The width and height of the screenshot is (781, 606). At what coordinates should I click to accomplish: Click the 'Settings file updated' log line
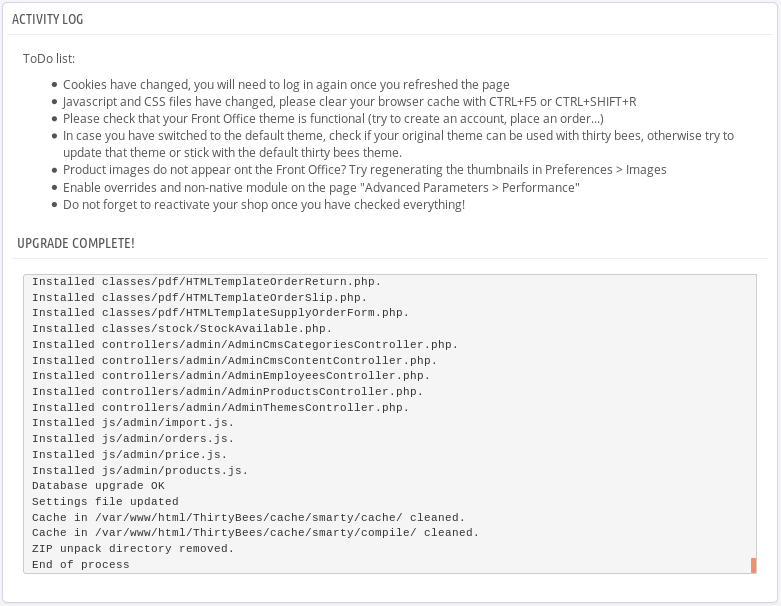(x=105, y=502)
